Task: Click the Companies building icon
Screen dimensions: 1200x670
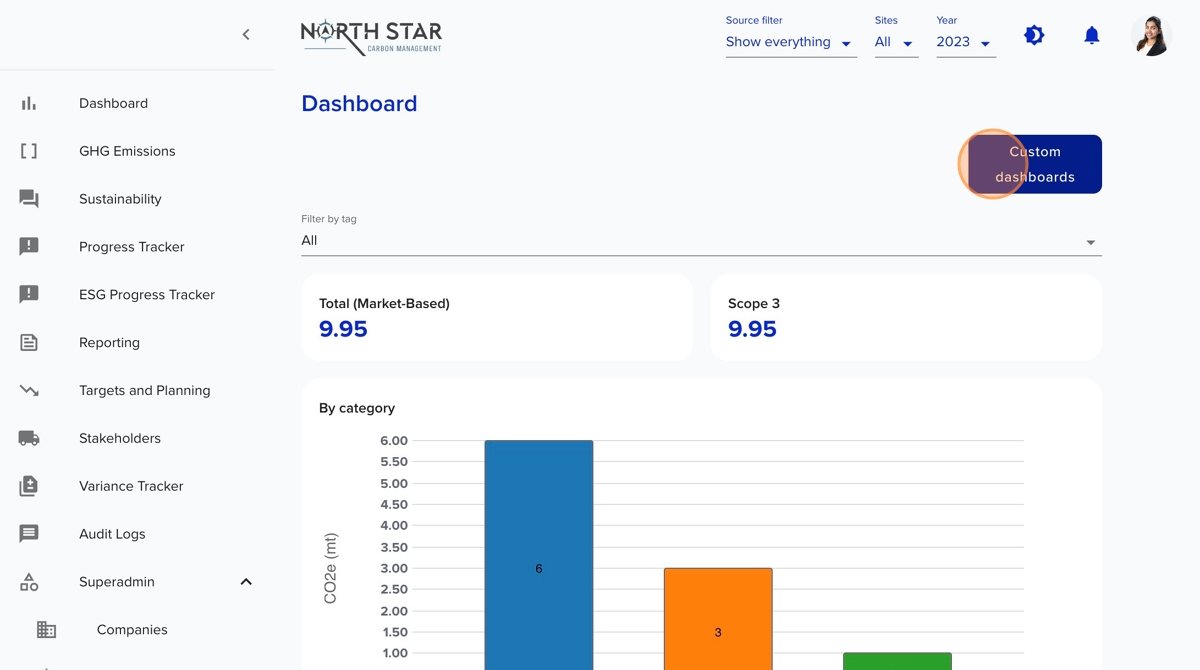Action: pos(47,630)
